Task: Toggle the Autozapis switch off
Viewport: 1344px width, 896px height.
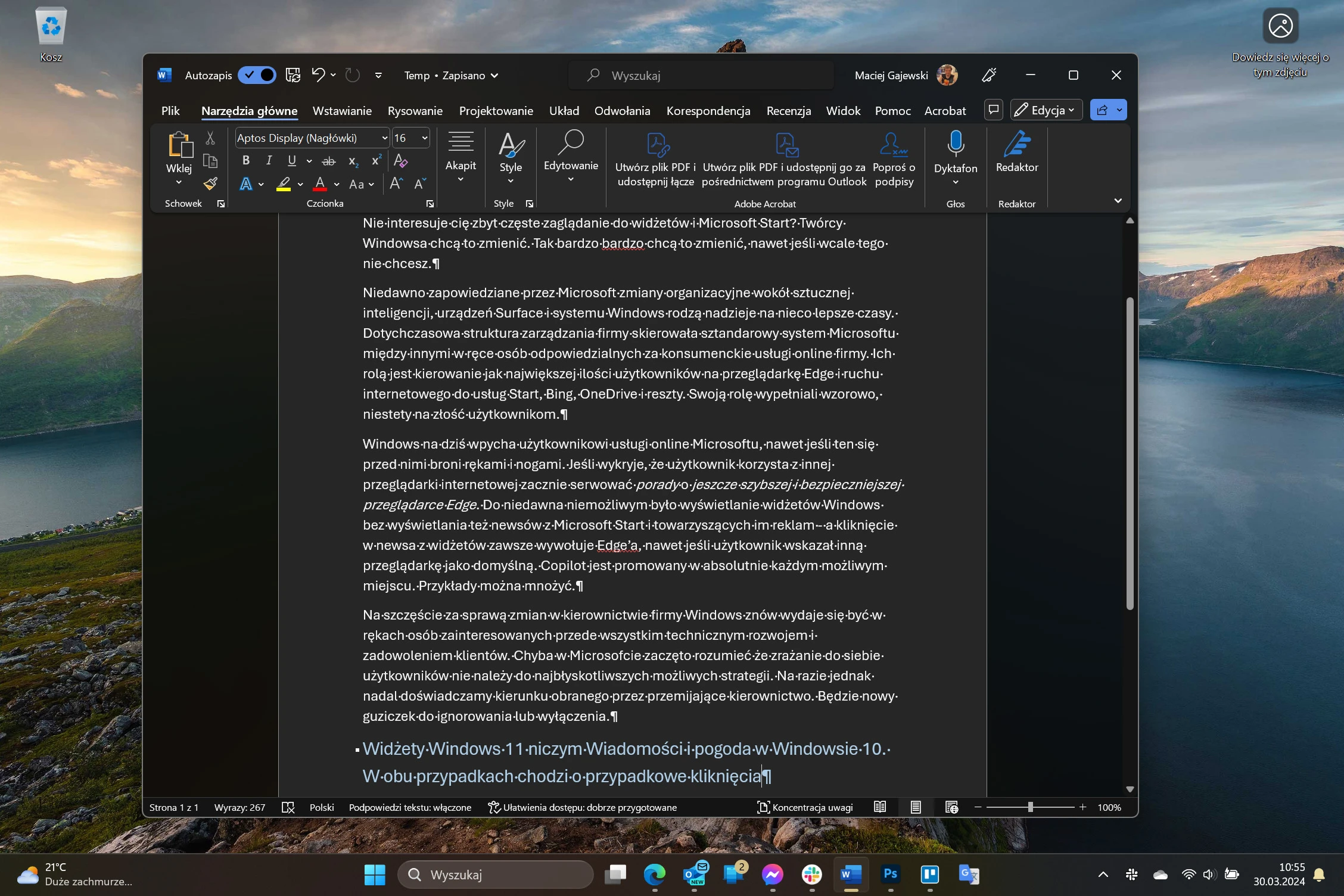Action: click(x=257, y=75)
